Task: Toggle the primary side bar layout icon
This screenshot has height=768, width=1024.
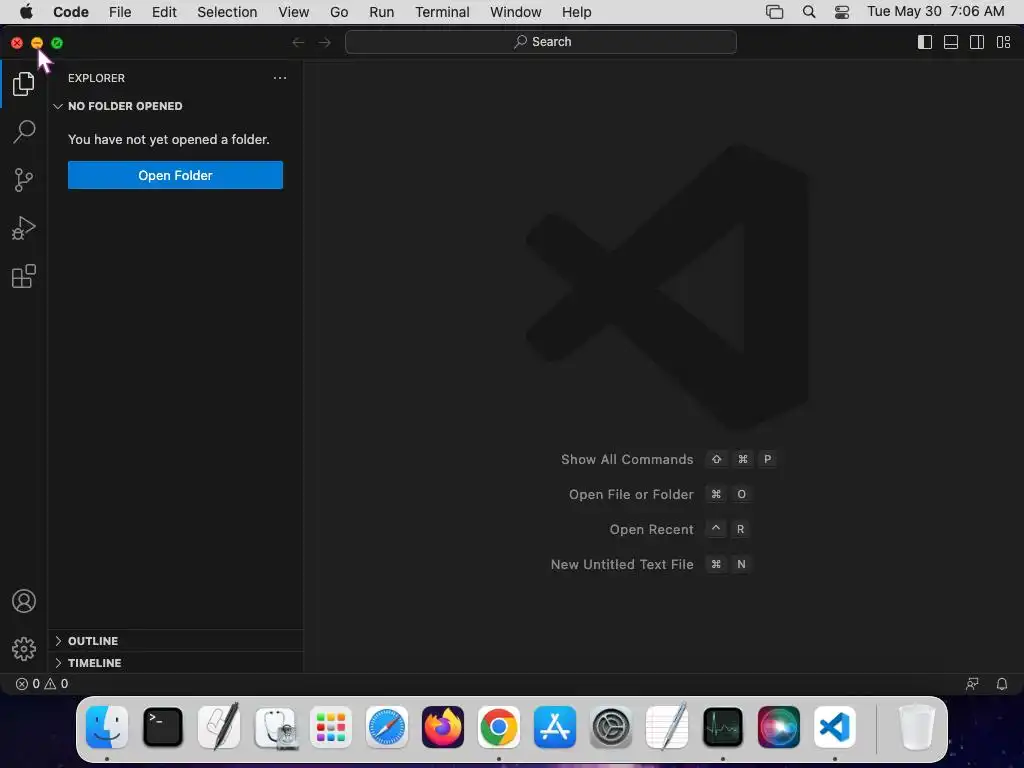Action: 925,42
